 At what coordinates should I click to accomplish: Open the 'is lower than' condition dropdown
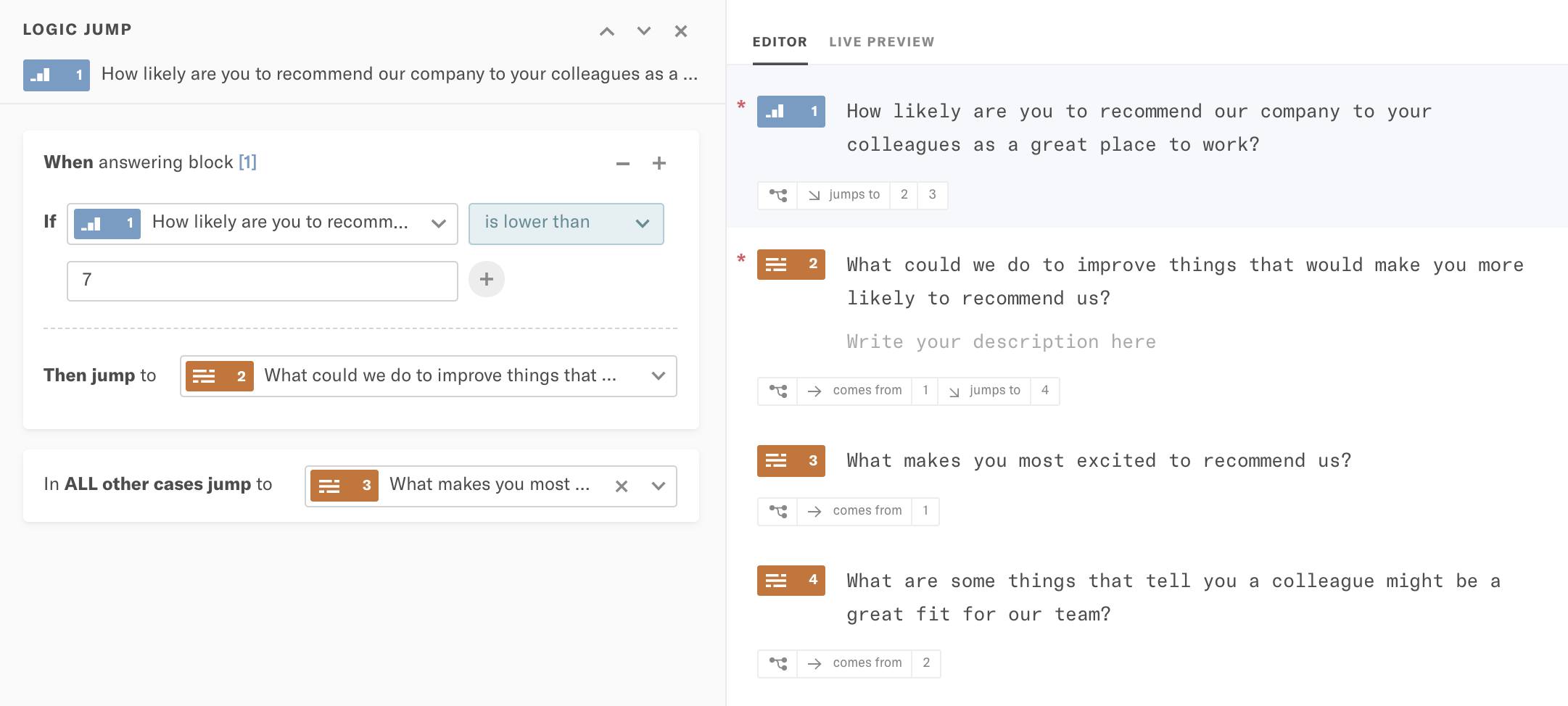click(566, 223)
